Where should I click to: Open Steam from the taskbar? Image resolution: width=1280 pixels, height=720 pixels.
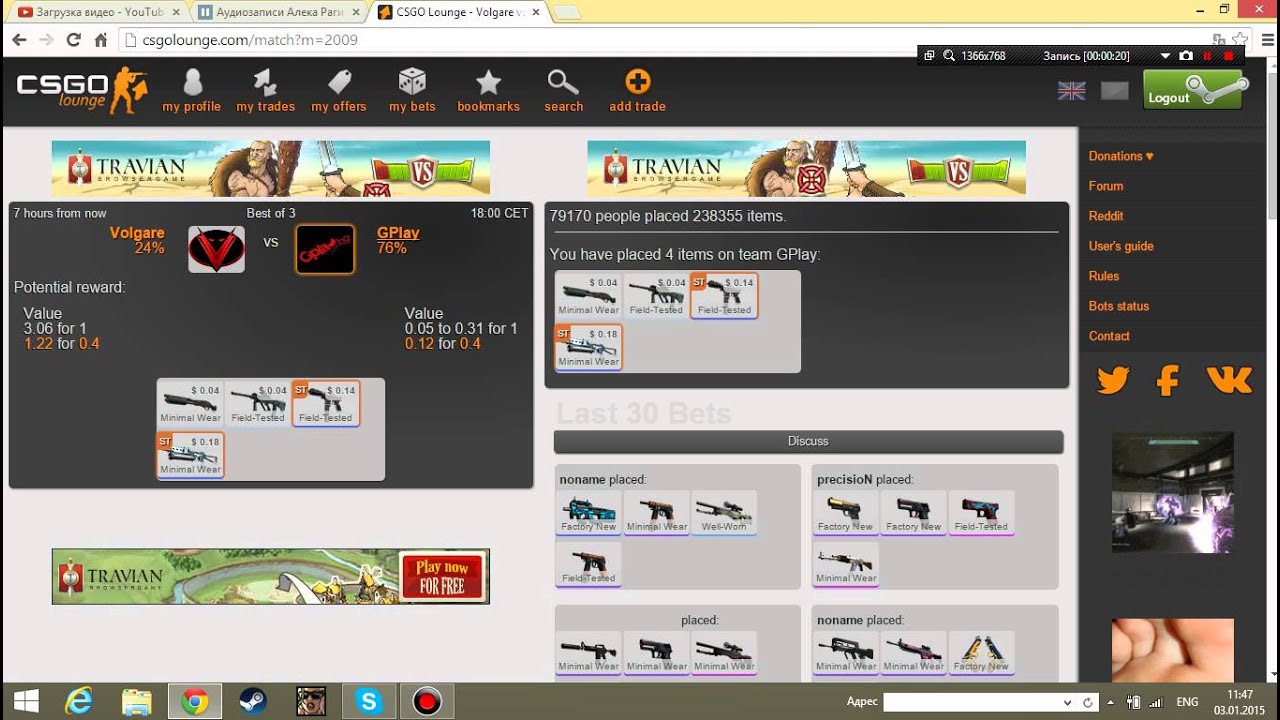tap(253, 702)
